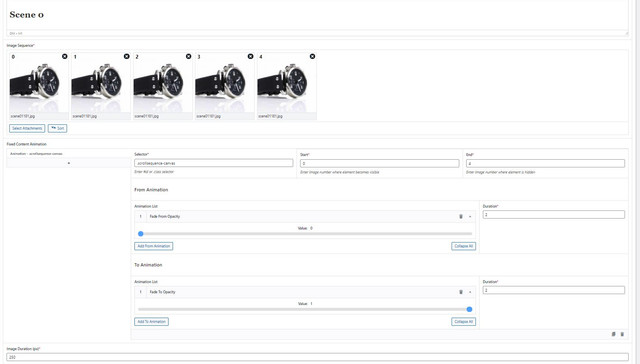Select image thumbnail numbered 2
Viewport: 640px width, 364px height.
[163, 86]
